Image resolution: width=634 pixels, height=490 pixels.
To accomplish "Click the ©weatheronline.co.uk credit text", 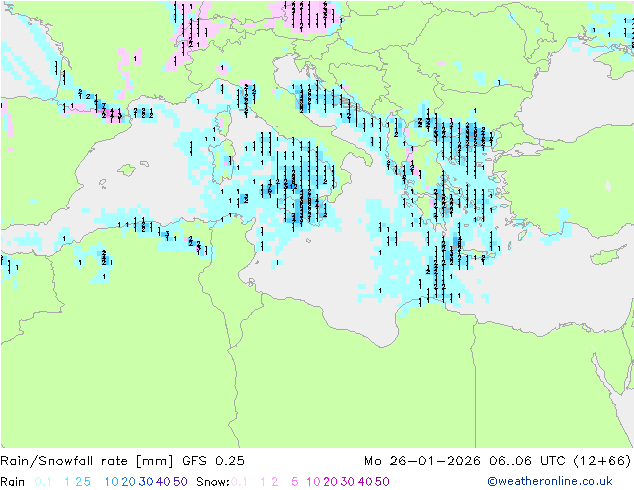I will click(550, 481).
